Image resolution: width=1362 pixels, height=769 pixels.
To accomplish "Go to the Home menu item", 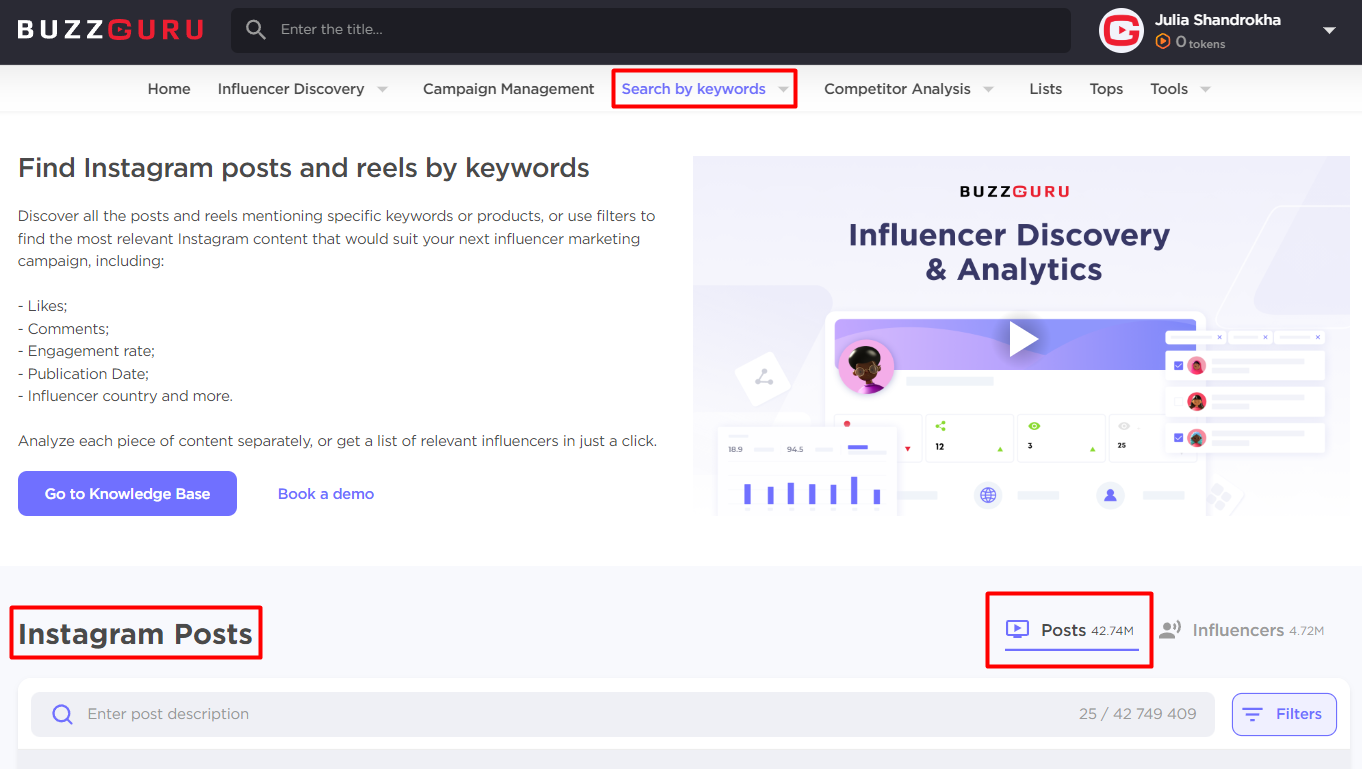I will [169, 89].
